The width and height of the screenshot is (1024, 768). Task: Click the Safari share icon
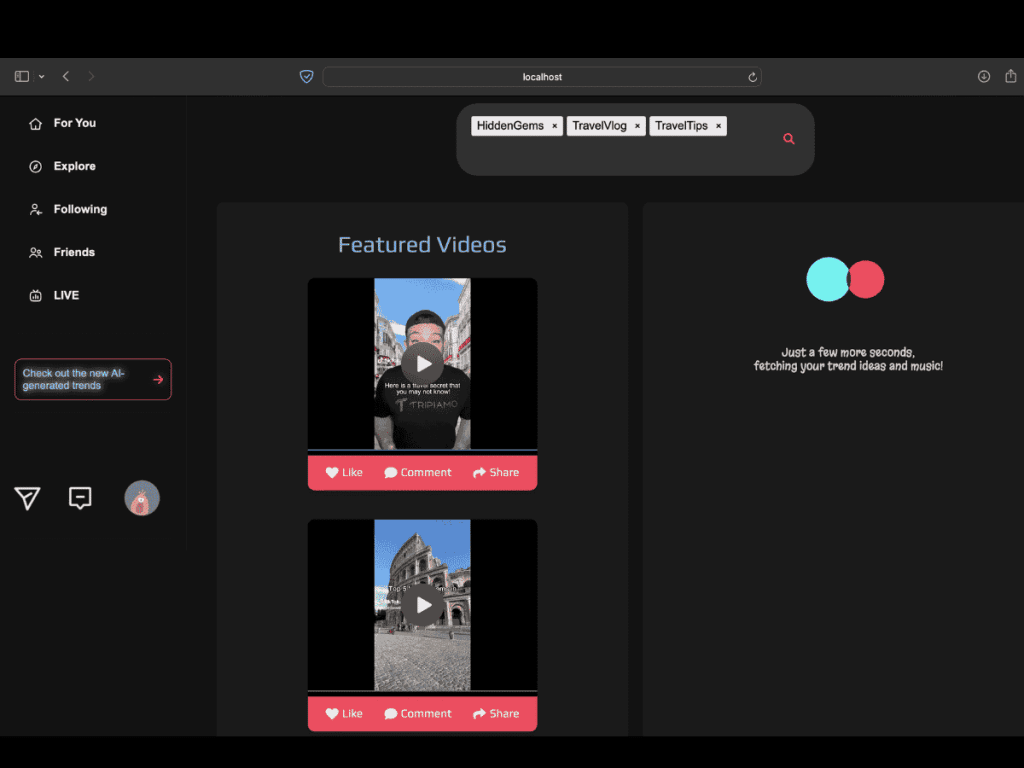point(1011,77)
